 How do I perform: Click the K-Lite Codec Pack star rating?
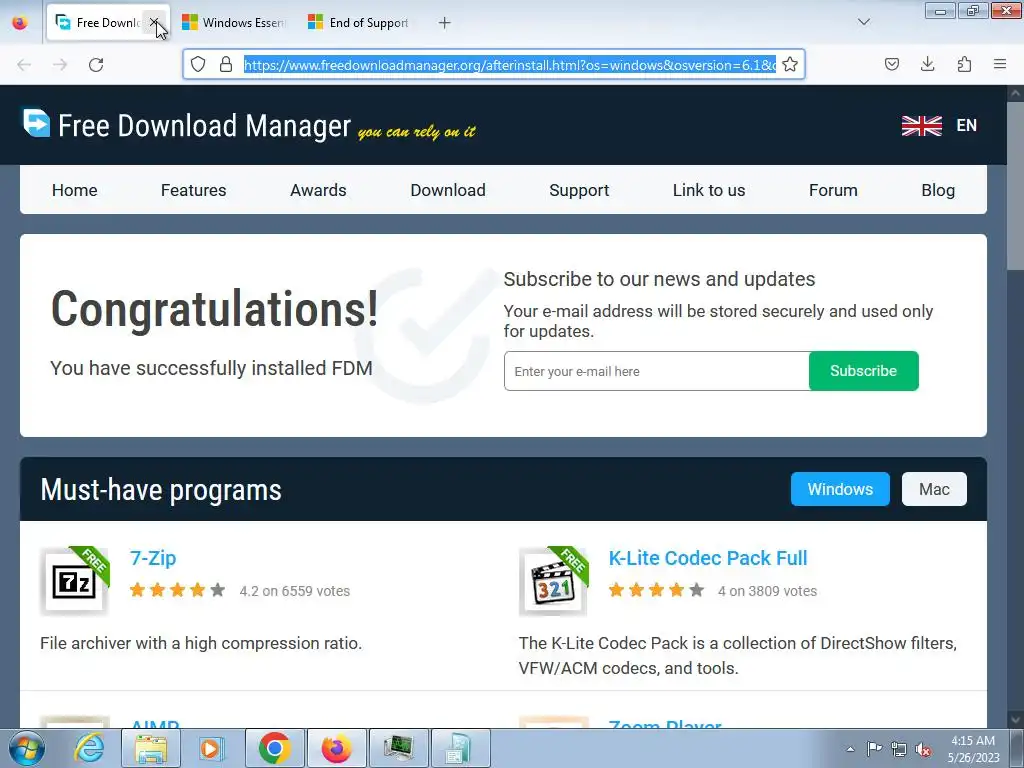pyautogui.click(x=656, y=590)
